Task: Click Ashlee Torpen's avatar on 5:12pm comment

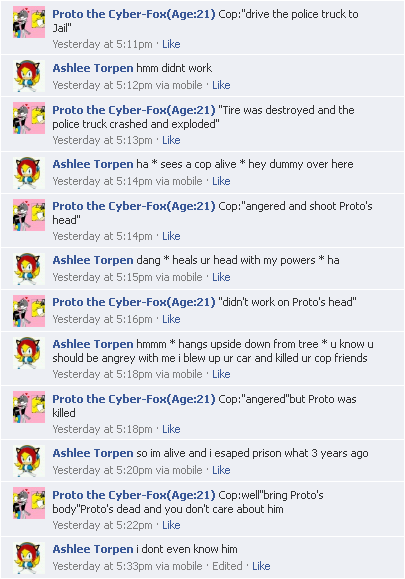Action: tap(29, 76)
